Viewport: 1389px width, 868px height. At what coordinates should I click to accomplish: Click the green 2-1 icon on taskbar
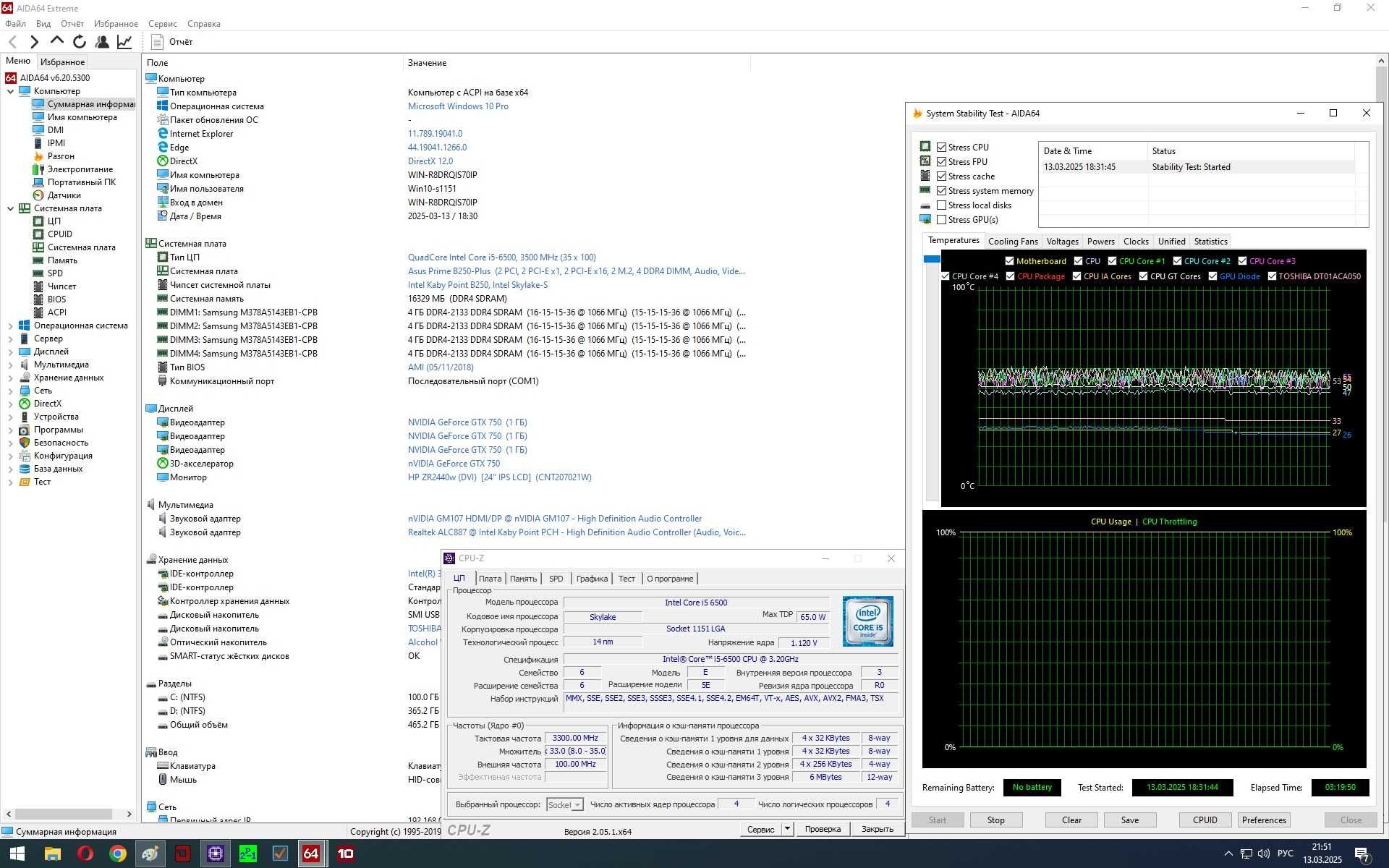point(247,854)
